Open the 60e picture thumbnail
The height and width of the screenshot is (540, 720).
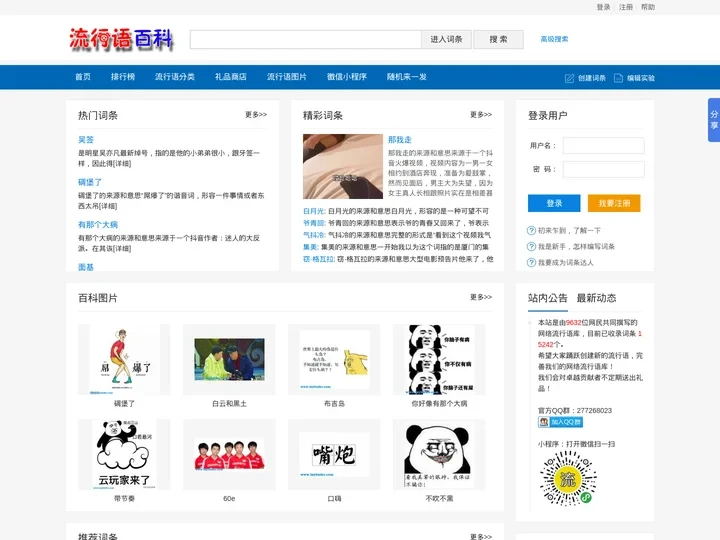[229, 454]
